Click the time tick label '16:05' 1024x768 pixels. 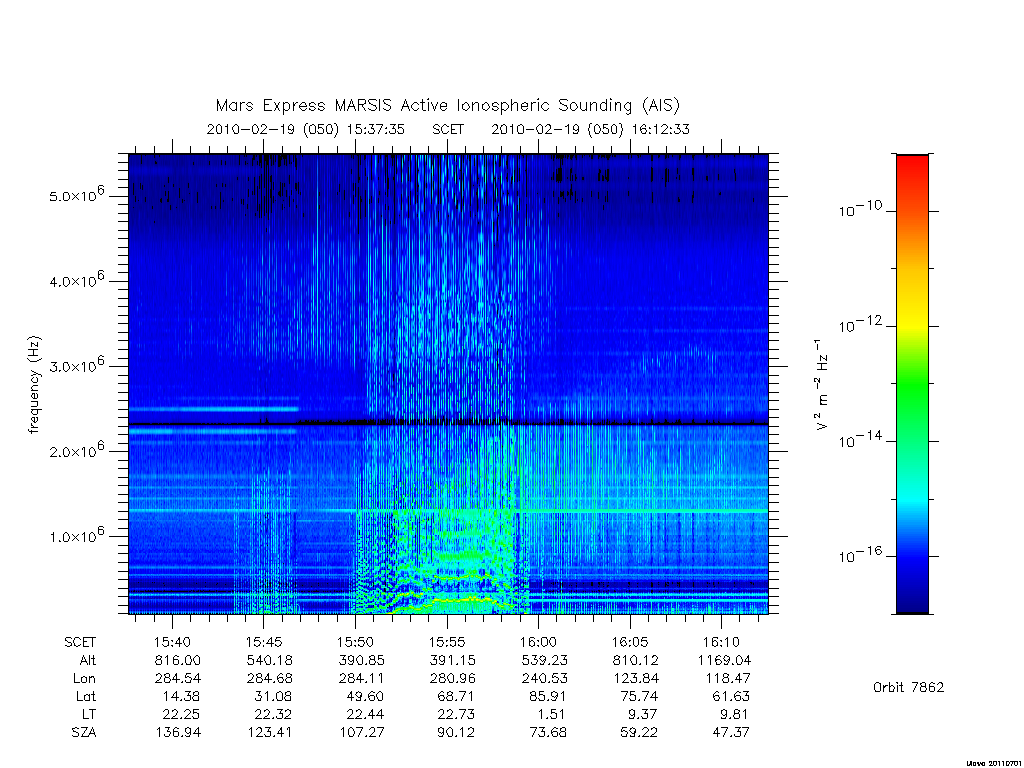pyautogui.click(x=630, y=643)
